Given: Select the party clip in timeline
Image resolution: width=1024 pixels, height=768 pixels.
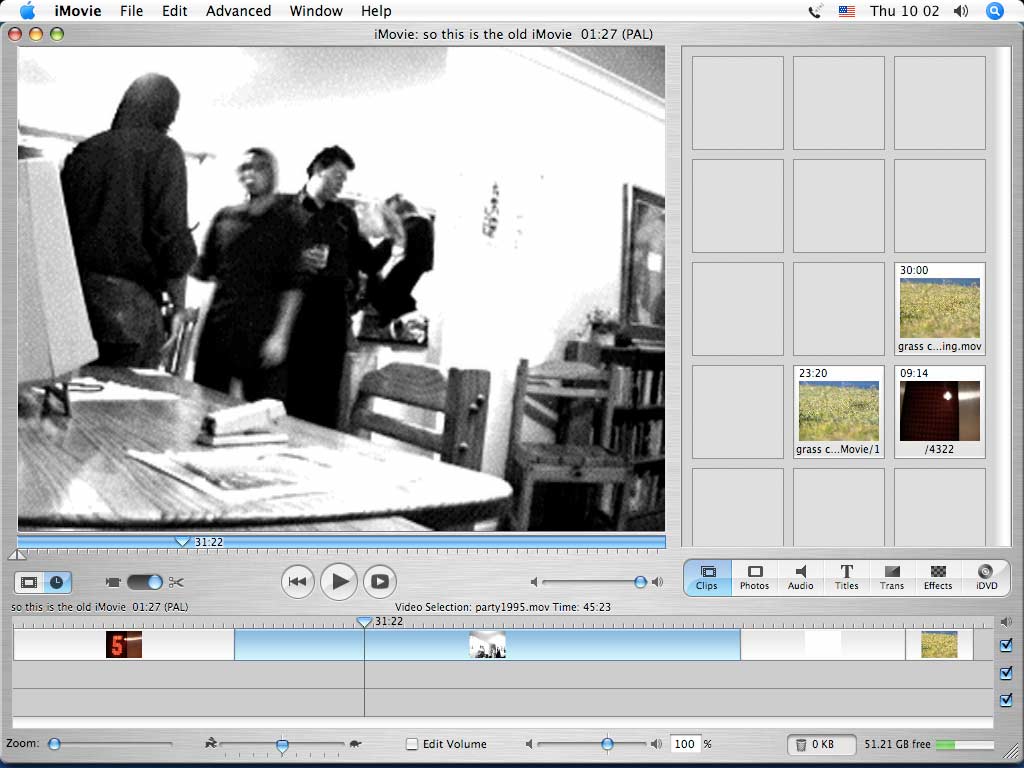Looking at the screenshot, I should click(487, 645).
